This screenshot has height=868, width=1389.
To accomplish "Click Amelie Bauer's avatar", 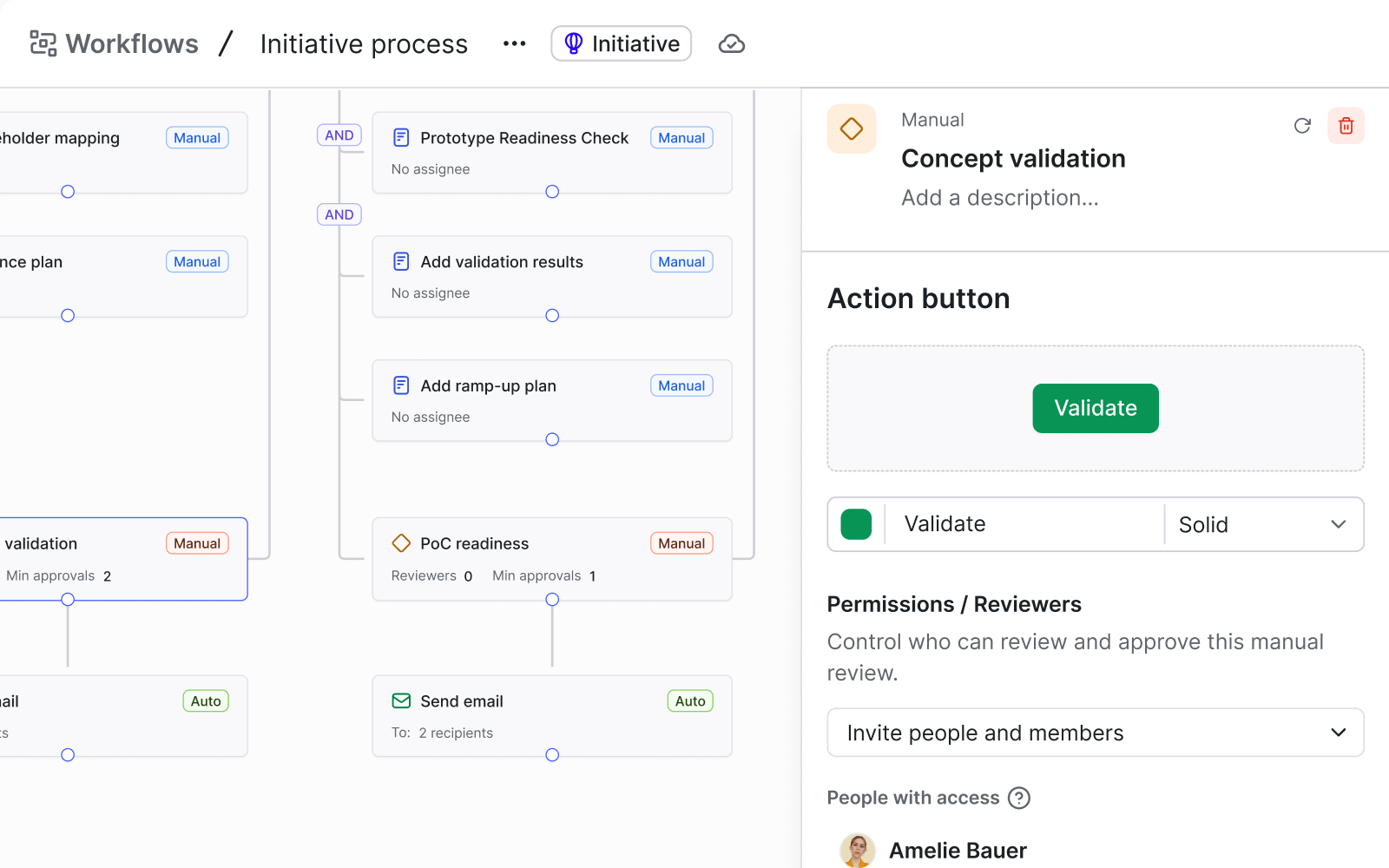I will point(858,851).
